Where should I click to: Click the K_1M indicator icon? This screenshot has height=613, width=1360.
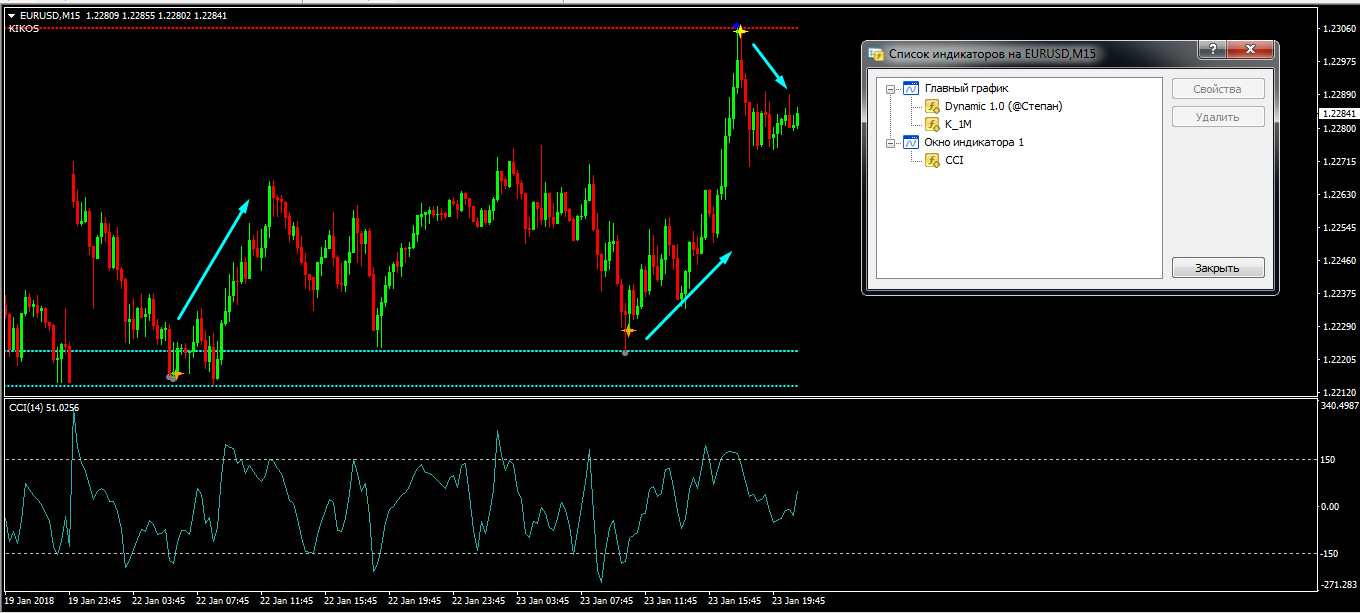pyautogui.click(x=932, y=124)
